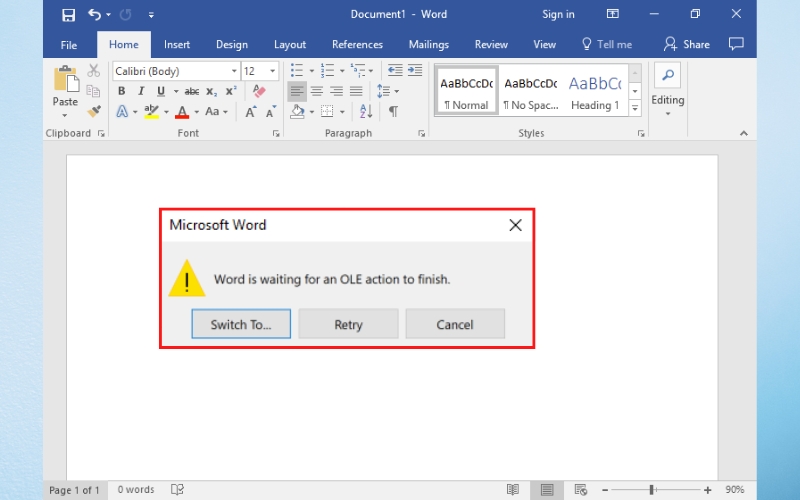The width and height of the screenshot is (800, 500).
Task: Save the document with the floppy disk icon
Action: click(68, 15)
